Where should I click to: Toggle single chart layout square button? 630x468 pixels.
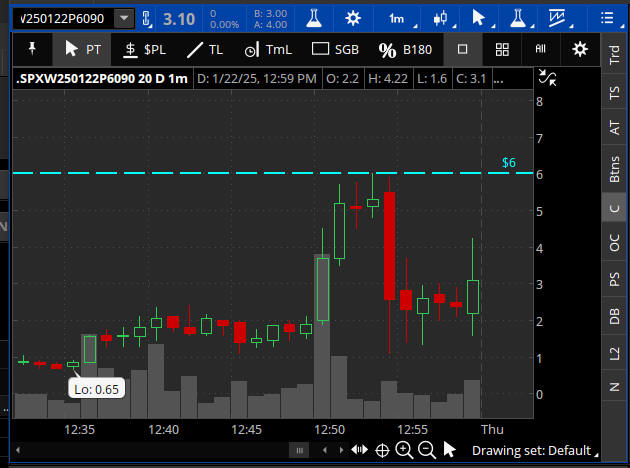coord(462,49)
